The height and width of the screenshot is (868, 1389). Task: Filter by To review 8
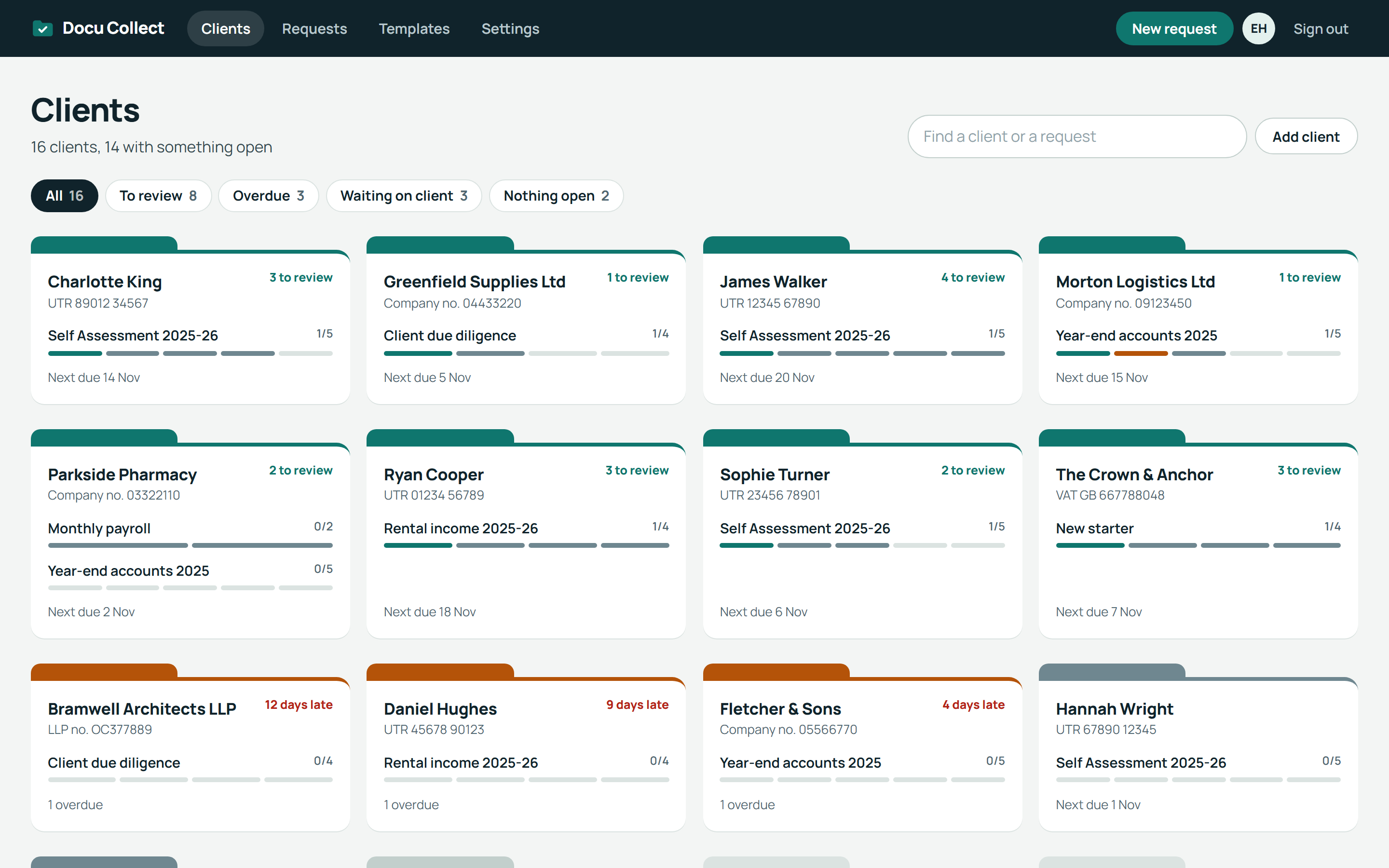(x=158, y=196)
